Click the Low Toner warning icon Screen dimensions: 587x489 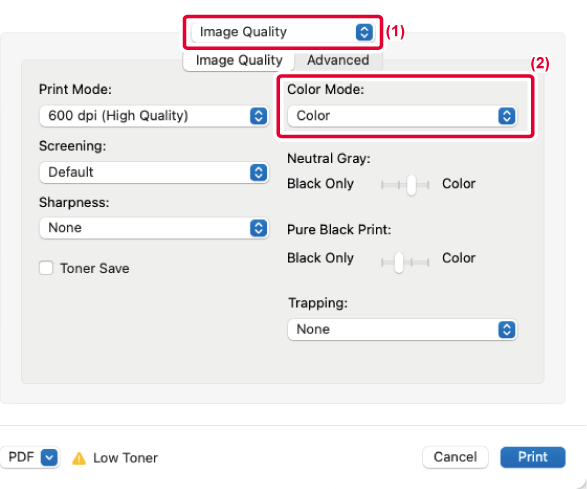coord(79,458)
